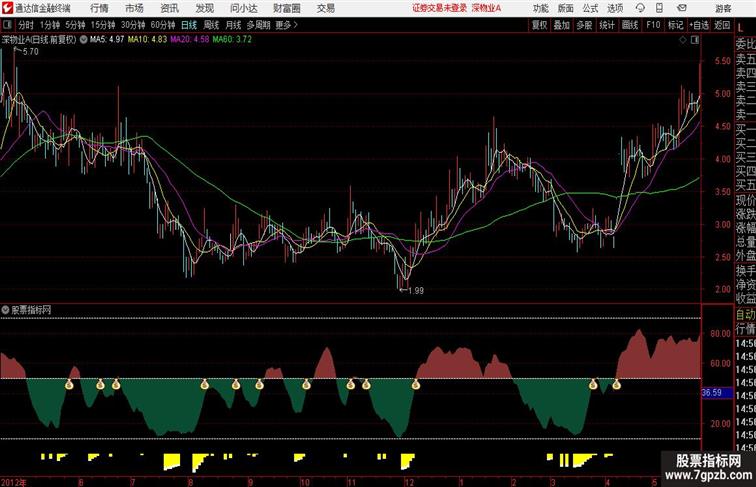Open the 功能 menu
The width and height of the screenshot is (756, 487).
click(540, 8)
